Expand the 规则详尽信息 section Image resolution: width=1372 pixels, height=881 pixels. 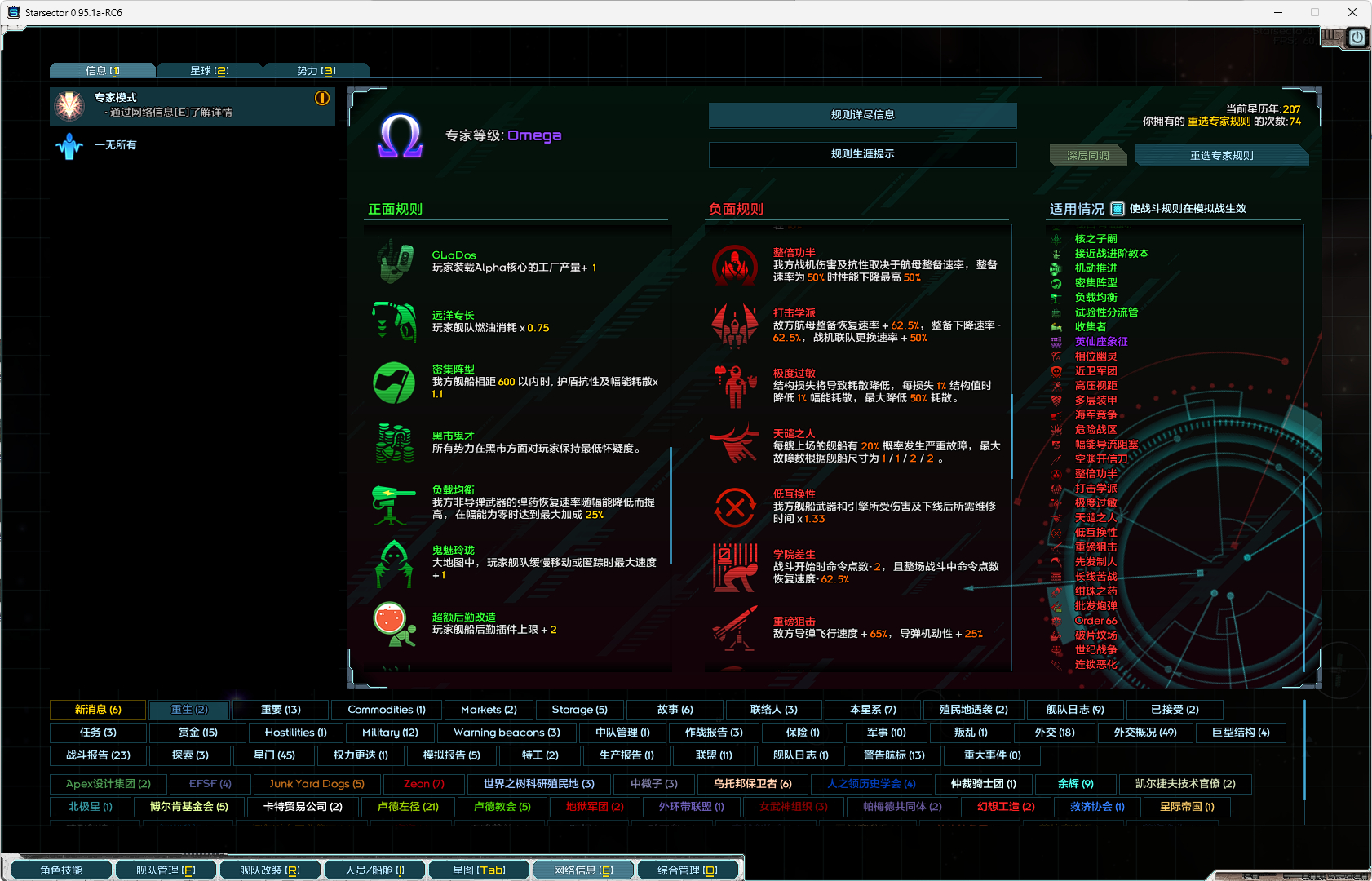coord(862,115)
